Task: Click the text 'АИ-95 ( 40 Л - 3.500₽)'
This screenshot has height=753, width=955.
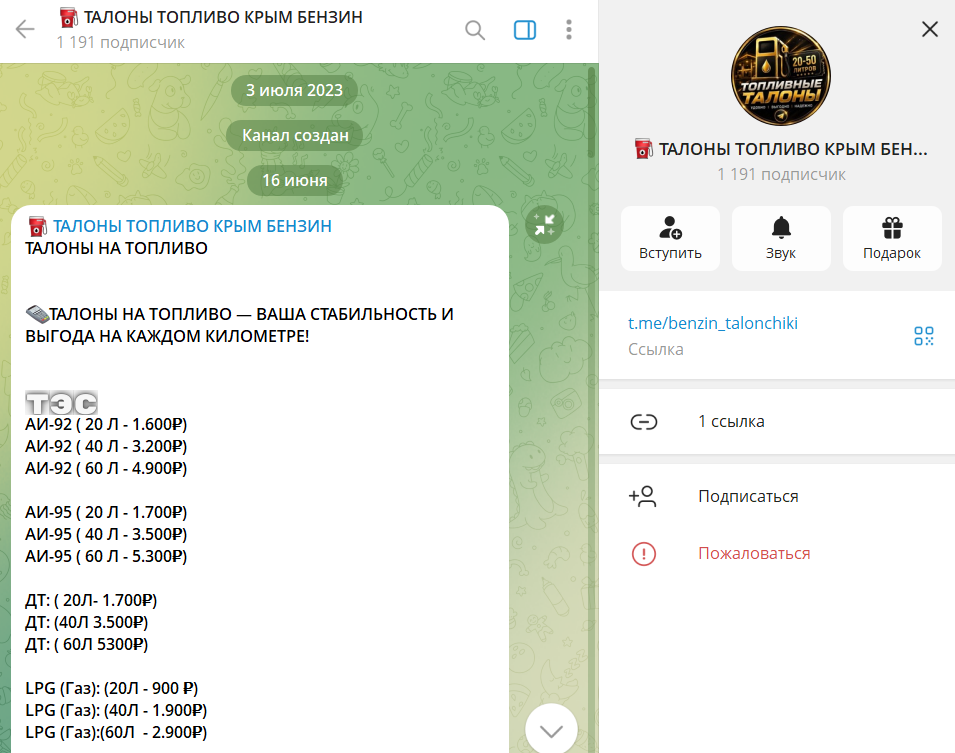Action: tap(106, 534)
